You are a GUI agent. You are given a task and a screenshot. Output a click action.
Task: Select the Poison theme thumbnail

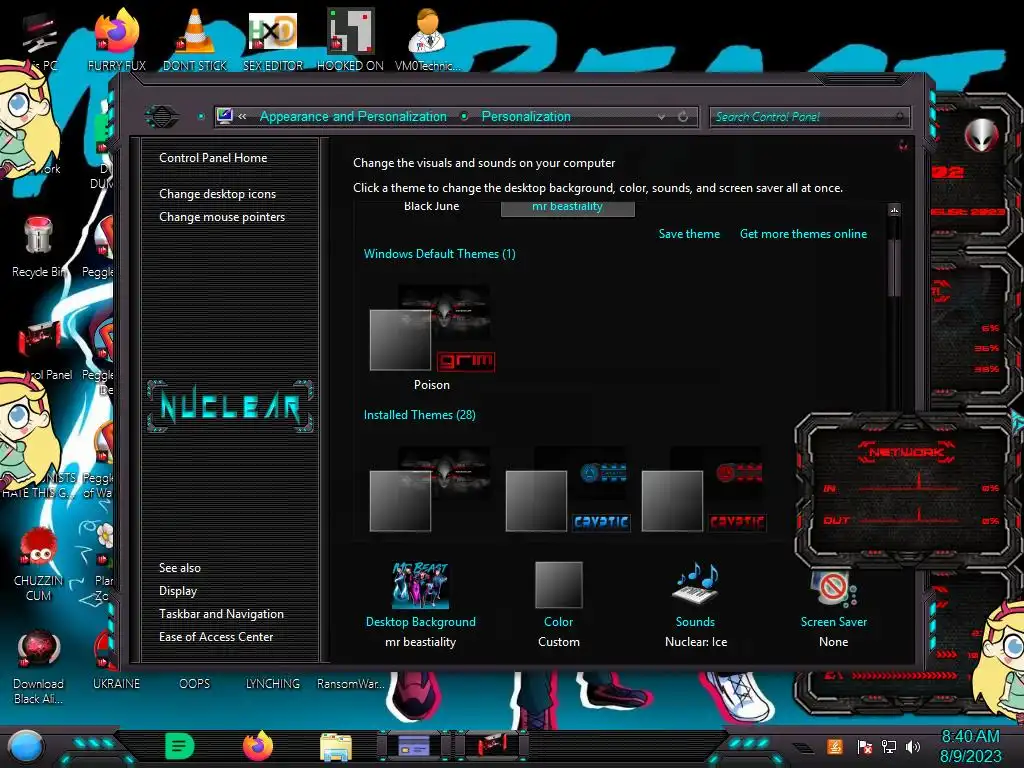[x=432, y=336]
